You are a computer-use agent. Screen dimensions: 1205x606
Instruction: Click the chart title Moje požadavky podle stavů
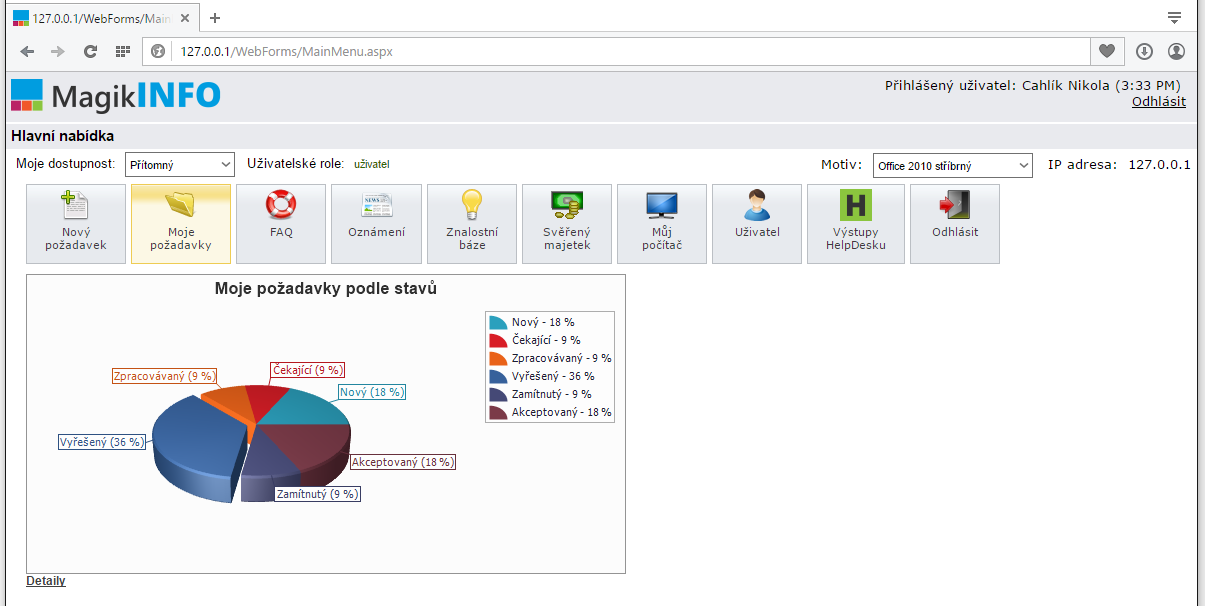pyautogui.click(x=326, y=289)
